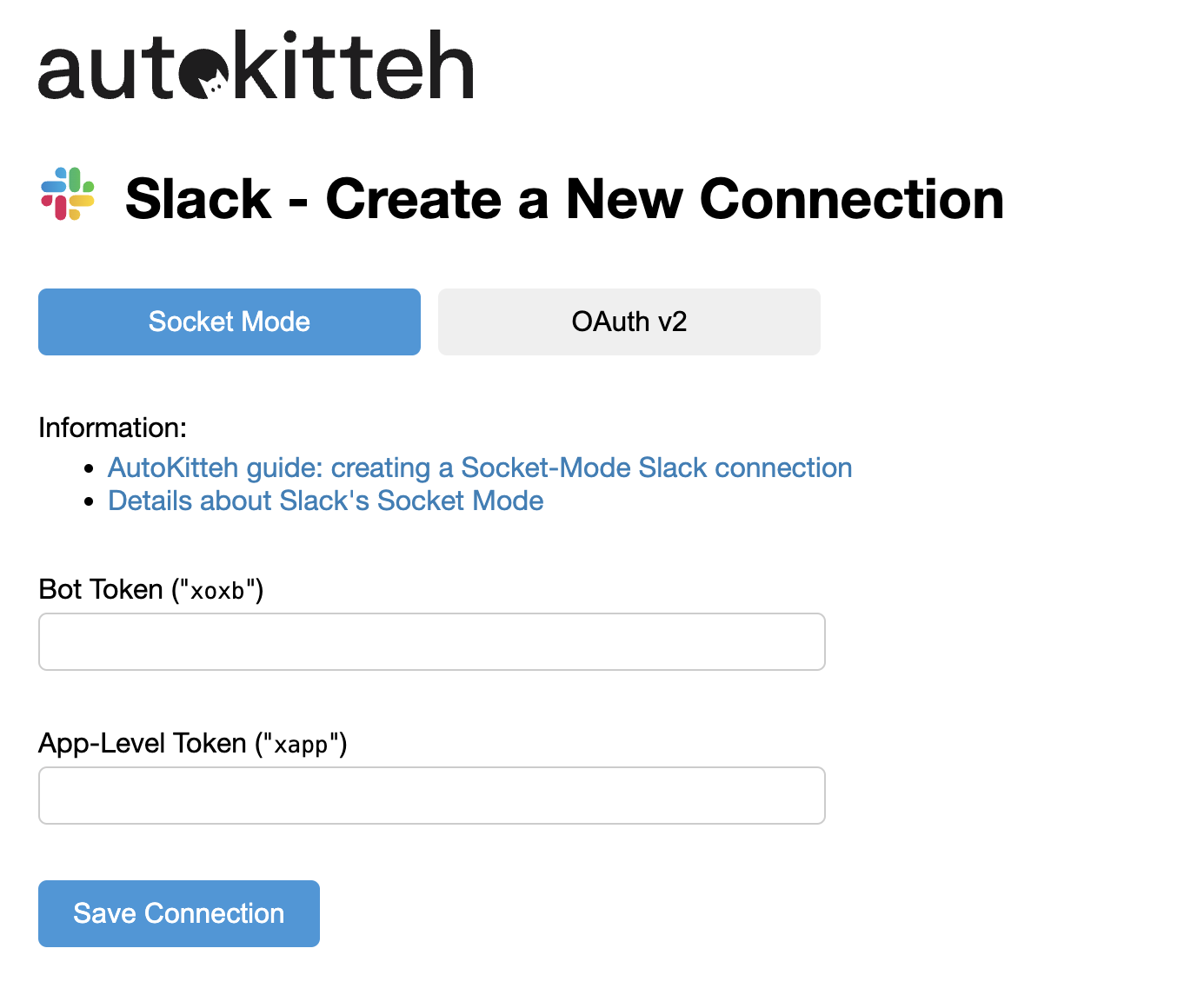Click the "xapp" monospace hint text
This screenshot has width=1191, height=1008.
(301, 746)
